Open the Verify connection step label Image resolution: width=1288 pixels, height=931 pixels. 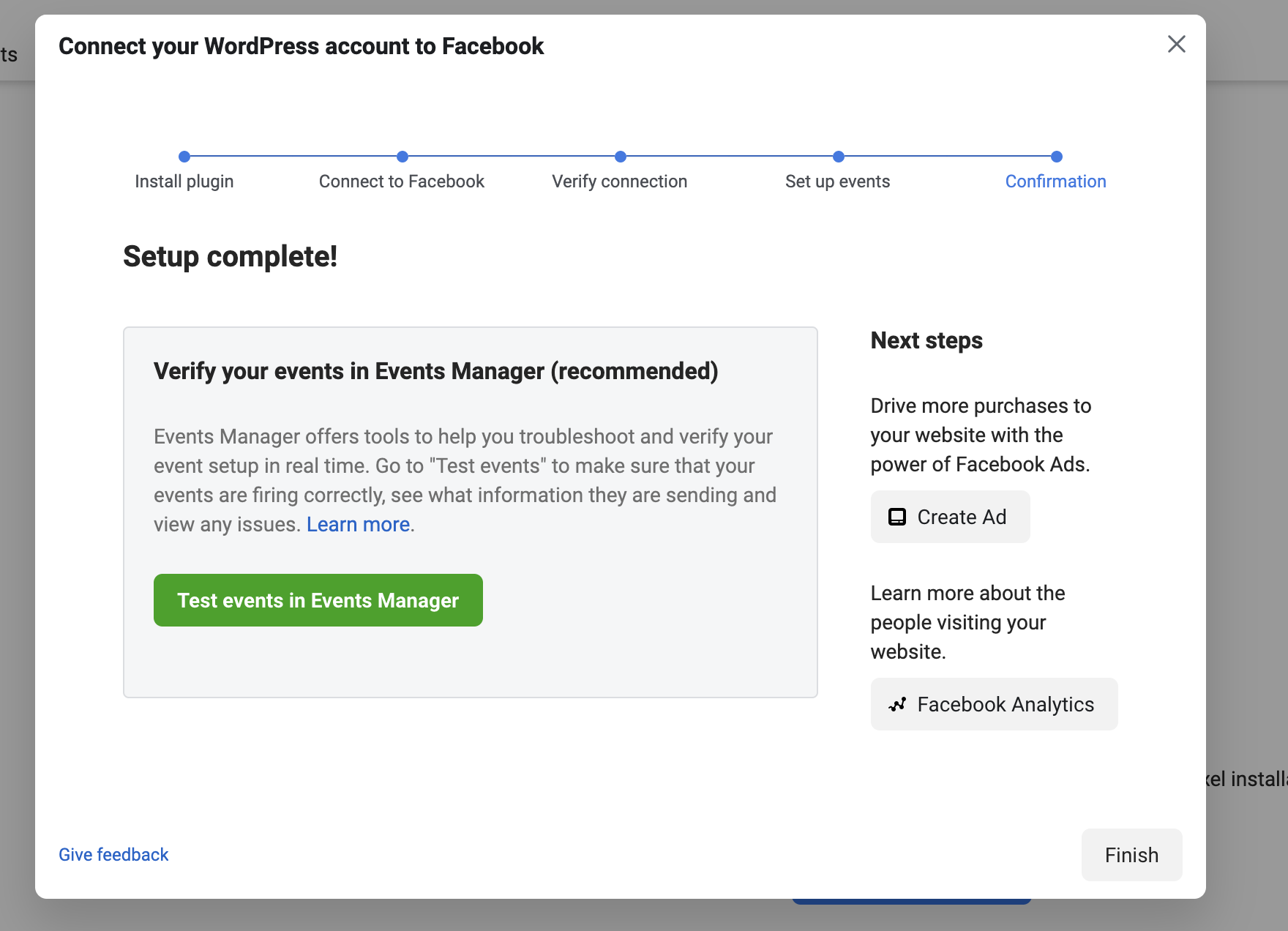620,182
